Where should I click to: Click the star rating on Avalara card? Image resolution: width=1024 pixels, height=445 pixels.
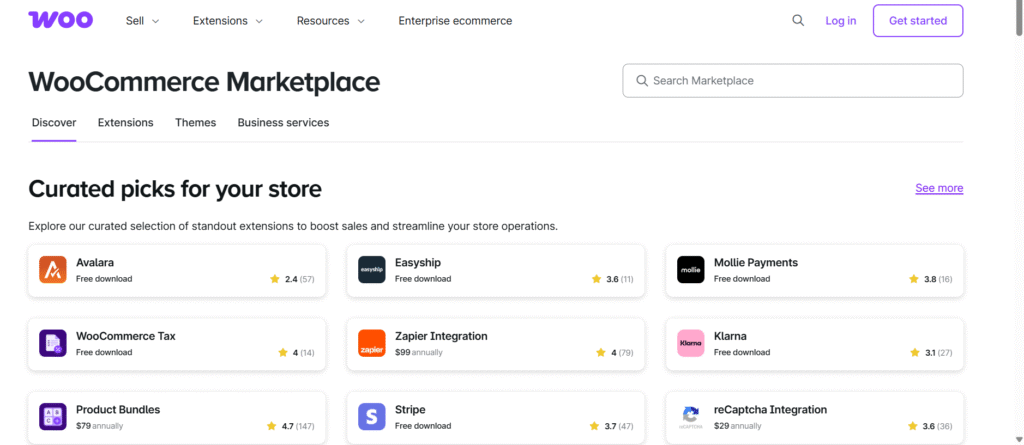[x=292, y=279]
